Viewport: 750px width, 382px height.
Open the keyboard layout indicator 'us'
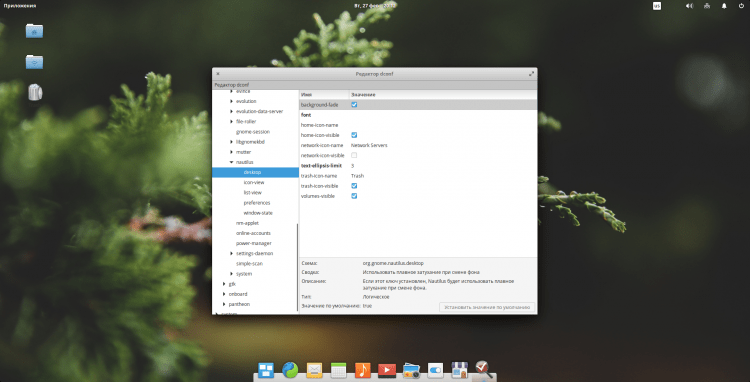(x=657, y=6)
